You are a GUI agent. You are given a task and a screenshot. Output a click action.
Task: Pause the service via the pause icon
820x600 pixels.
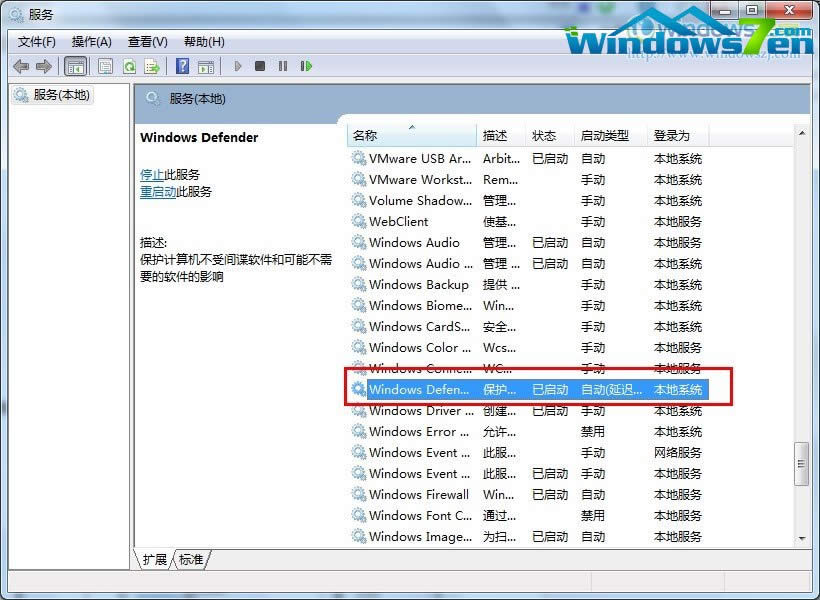[x=283, y=66]
